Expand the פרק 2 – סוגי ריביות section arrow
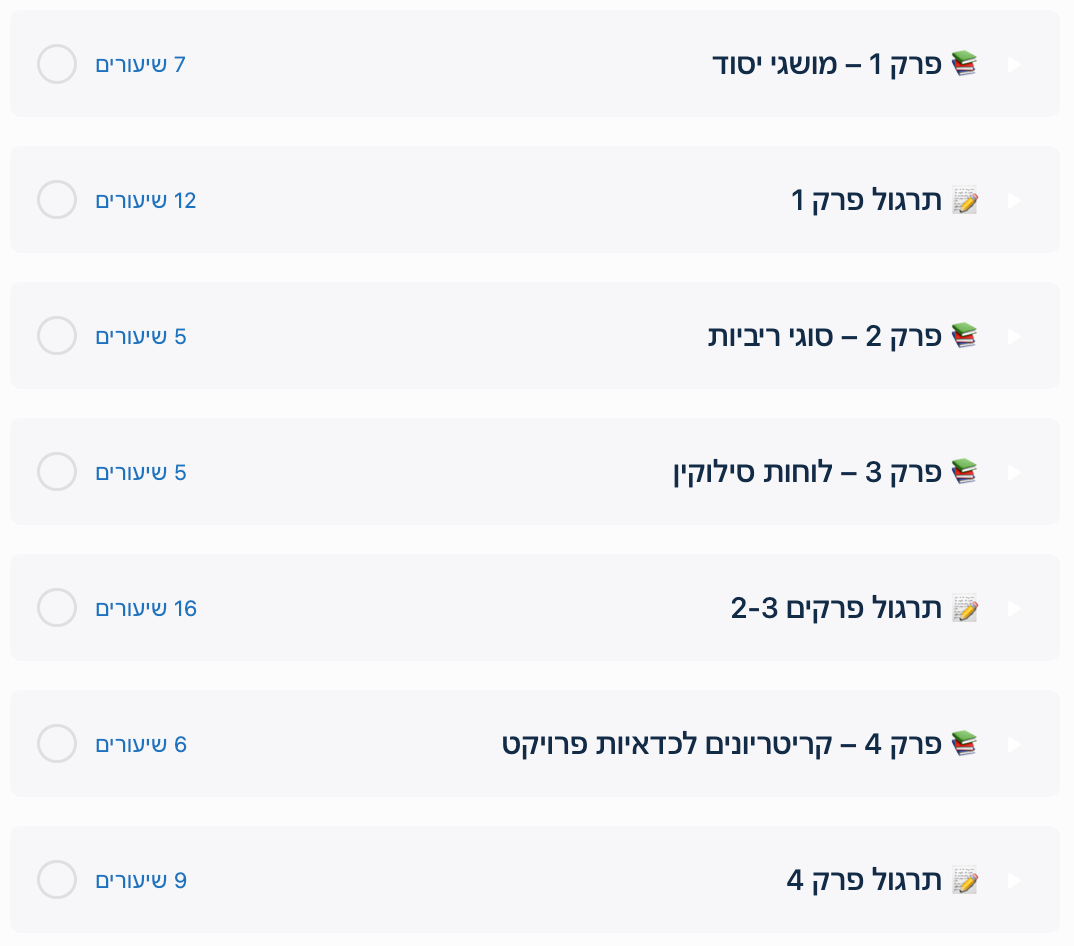 pos(1014,336)
